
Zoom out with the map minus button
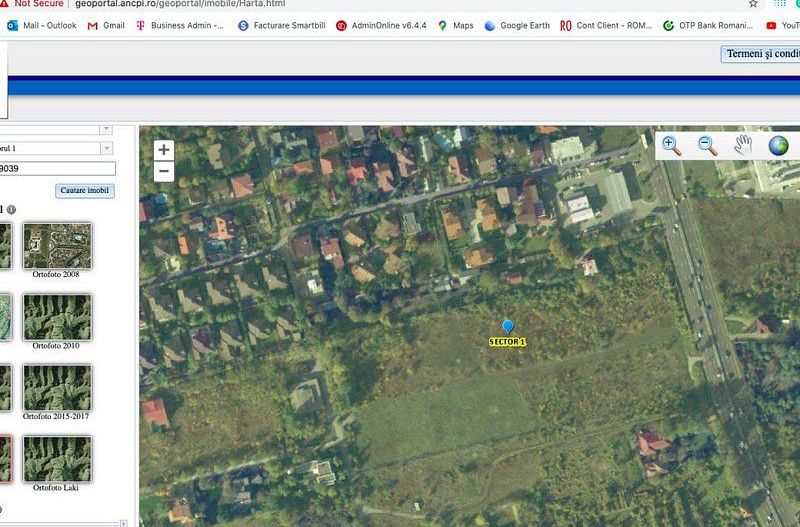164,171
